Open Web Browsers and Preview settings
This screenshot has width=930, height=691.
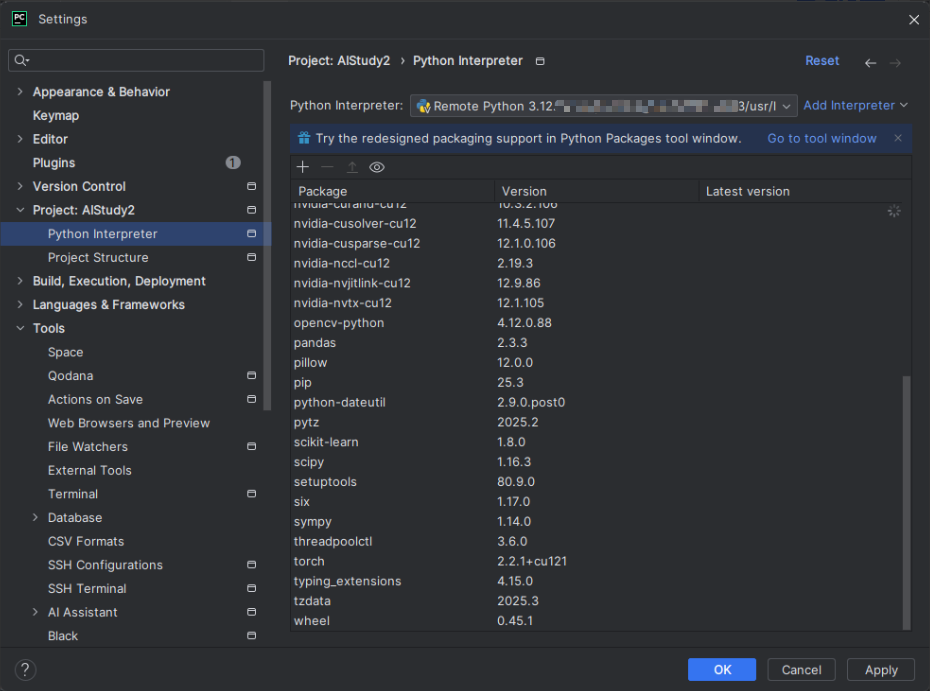tap(129, 423)
